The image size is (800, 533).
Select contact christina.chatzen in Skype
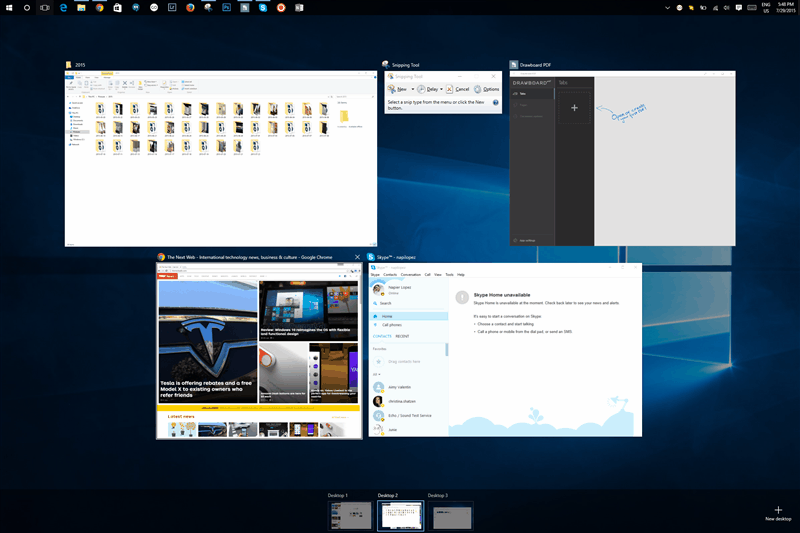(408, 401)
